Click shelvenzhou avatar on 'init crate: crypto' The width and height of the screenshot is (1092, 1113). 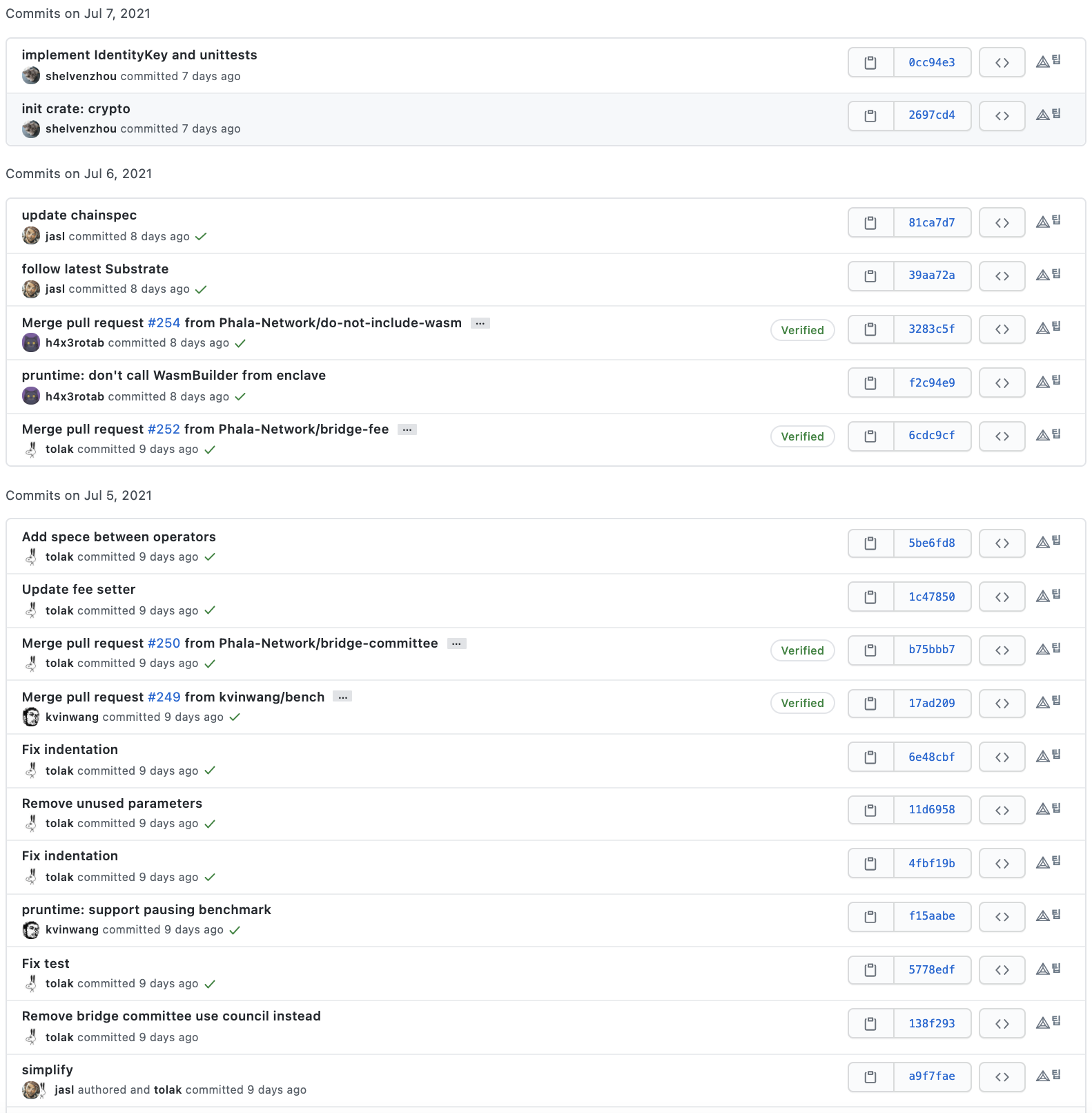pos(31,128)
